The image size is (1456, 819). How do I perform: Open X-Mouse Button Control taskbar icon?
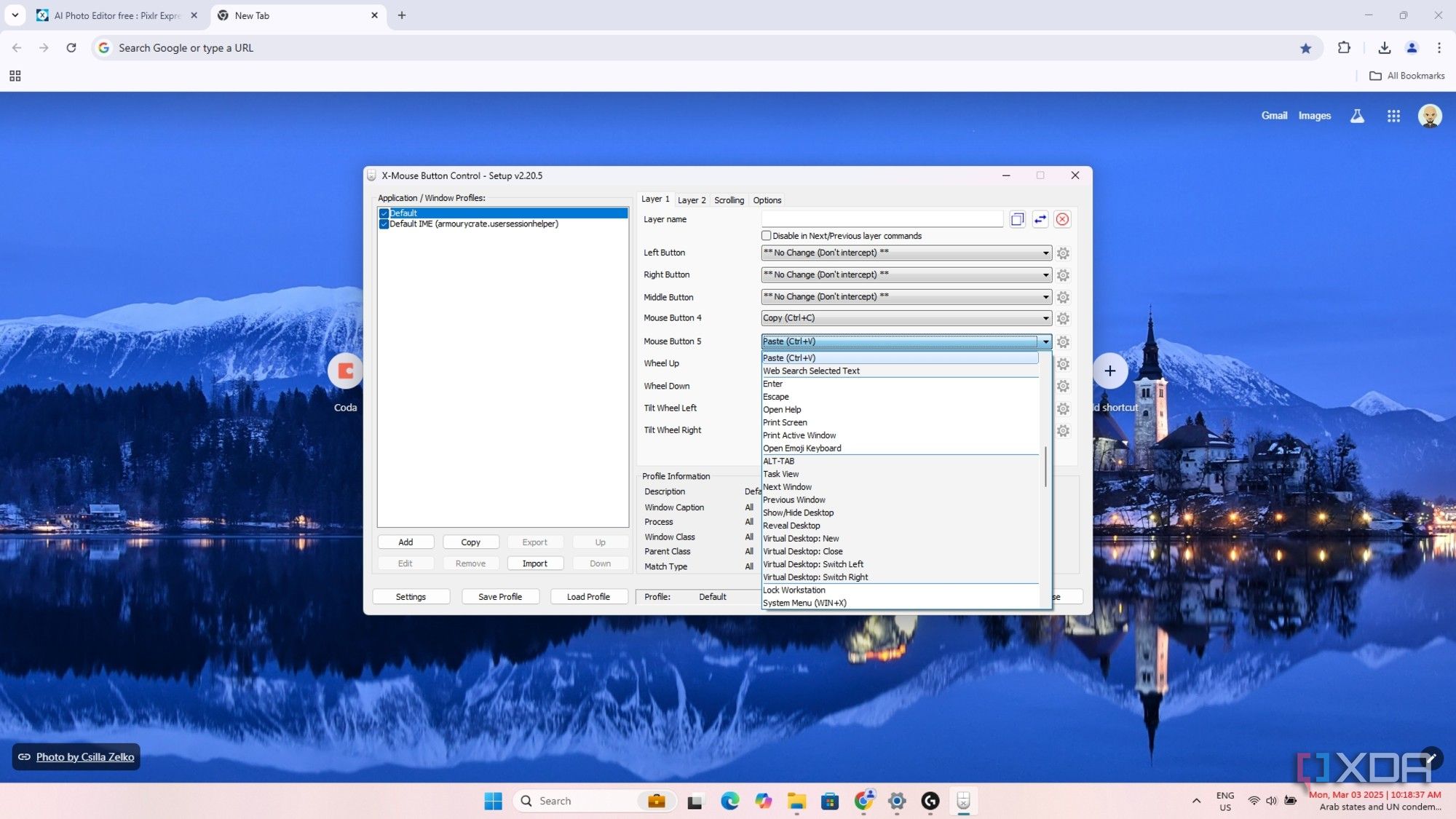(963, 801)
